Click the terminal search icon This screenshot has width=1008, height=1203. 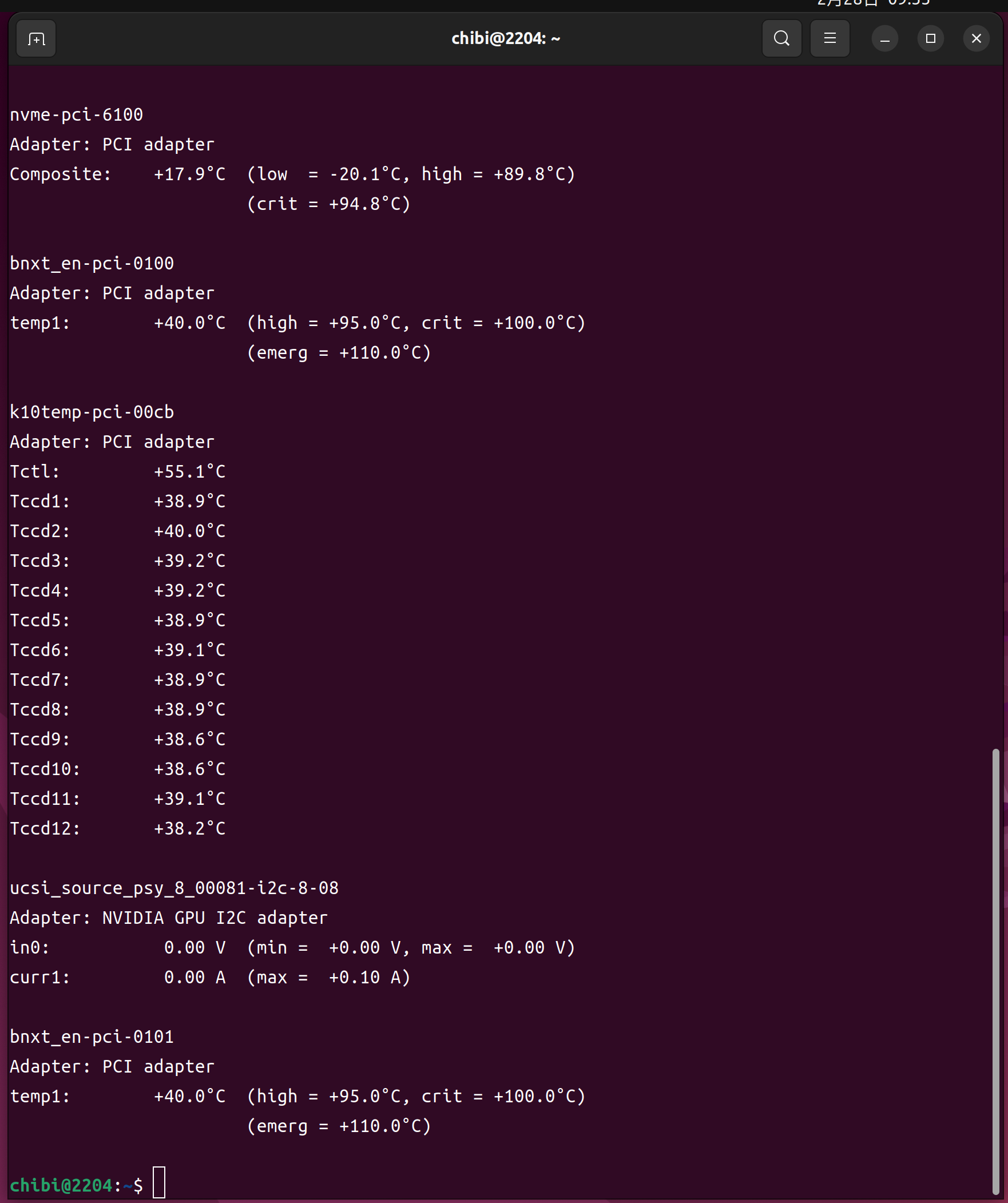781,39
